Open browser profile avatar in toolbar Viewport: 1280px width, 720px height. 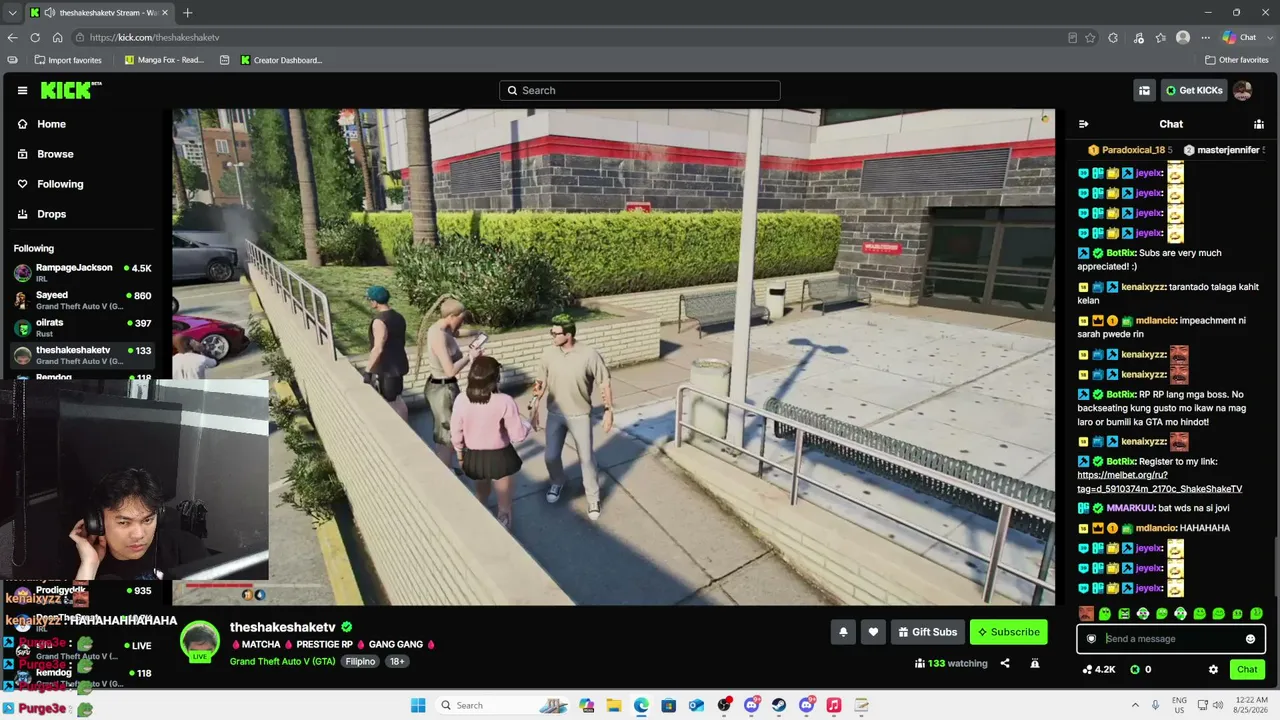pyautogui.click(x=1183, y=38)
